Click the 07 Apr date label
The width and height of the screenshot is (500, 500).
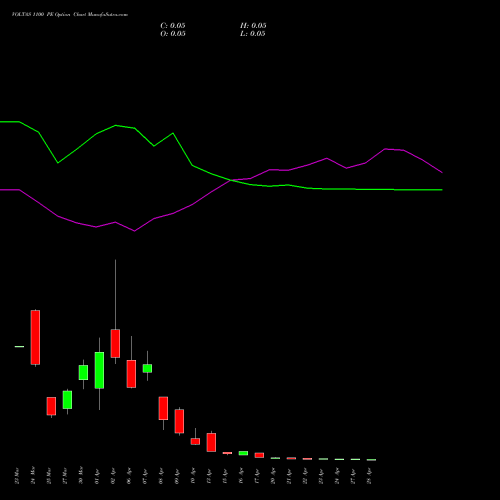tap(145, 476)
